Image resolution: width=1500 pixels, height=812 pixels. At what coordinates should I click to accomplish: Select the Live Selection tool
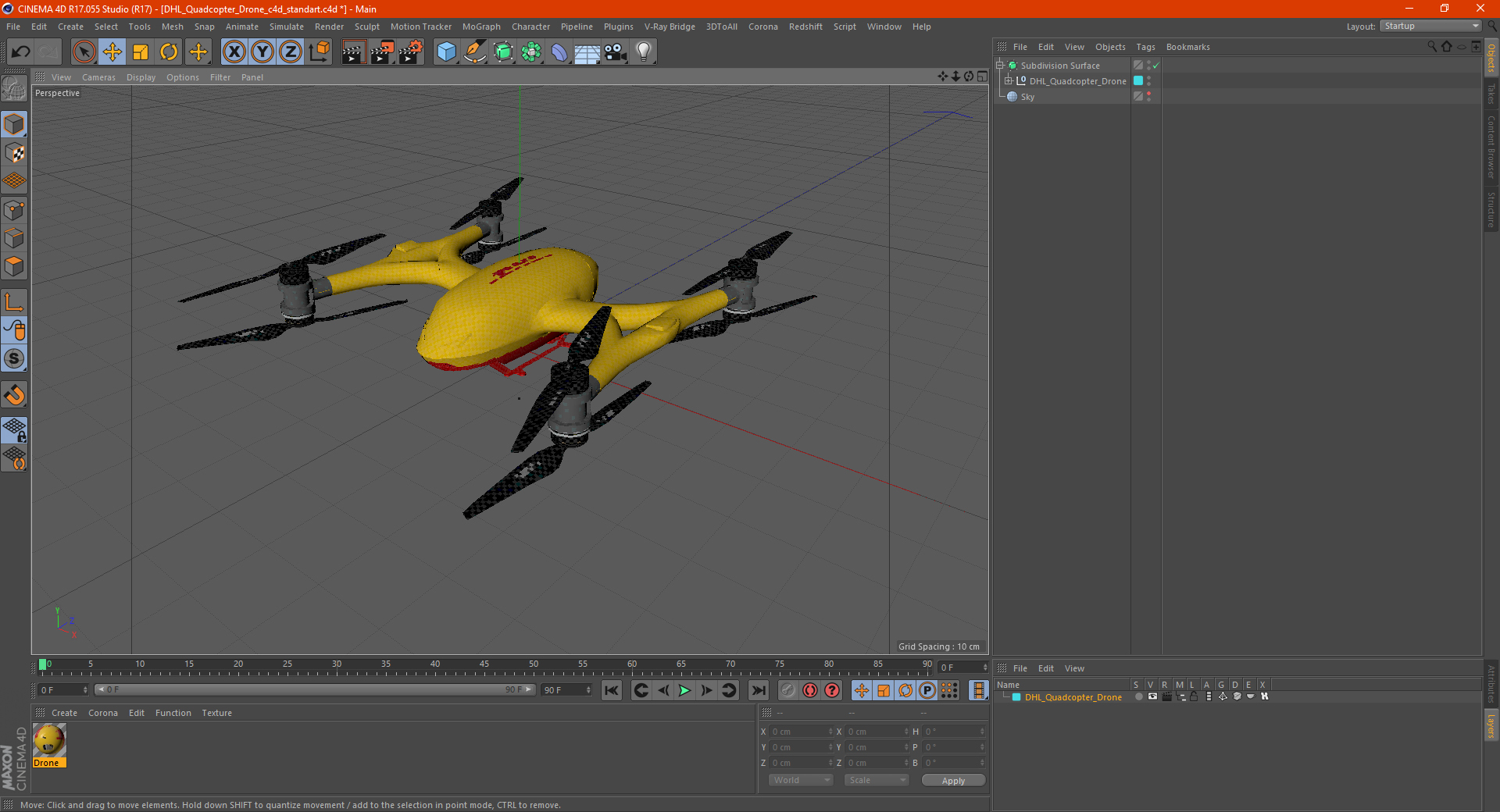(x=84, y=52)
